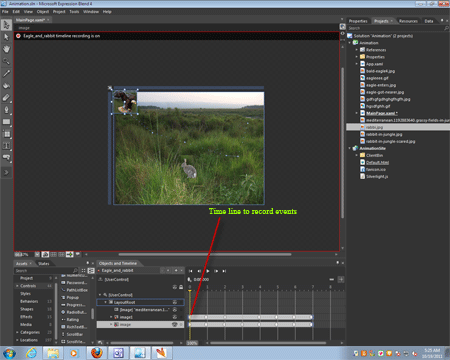Open the Assets chevron at toolbox bottom
The image size is (450, 360).
click(6, 172)
